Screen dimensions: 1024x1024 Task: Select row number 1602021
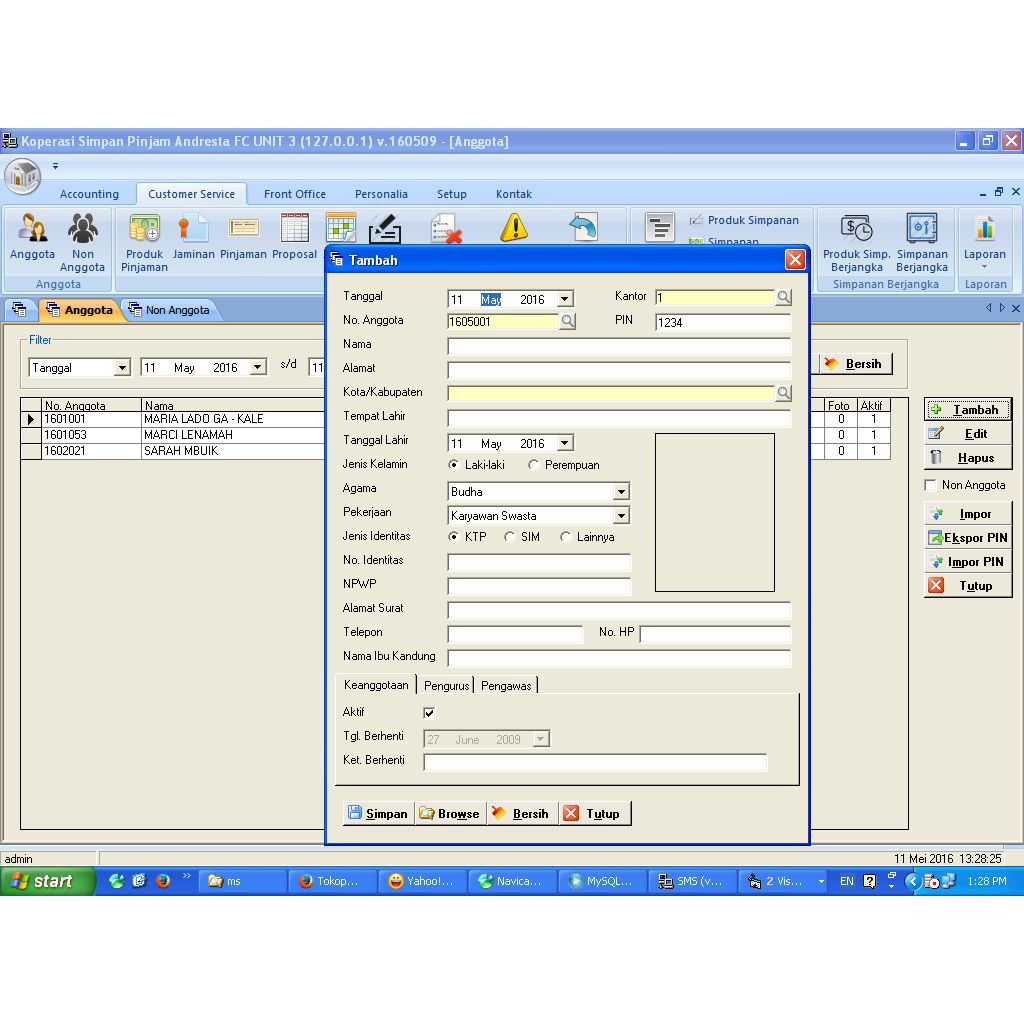[x=172, y=451]
